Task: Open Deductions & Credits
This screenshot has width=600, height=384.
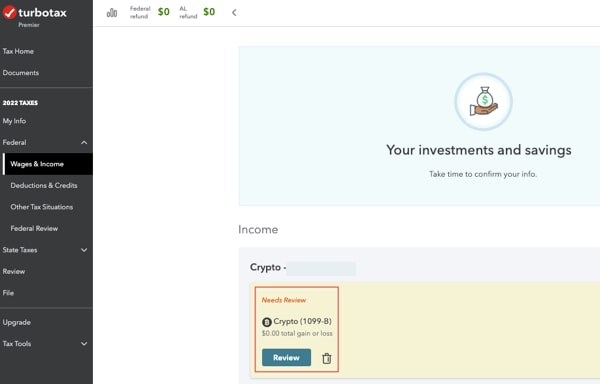Action: click(x=44, y=185)
